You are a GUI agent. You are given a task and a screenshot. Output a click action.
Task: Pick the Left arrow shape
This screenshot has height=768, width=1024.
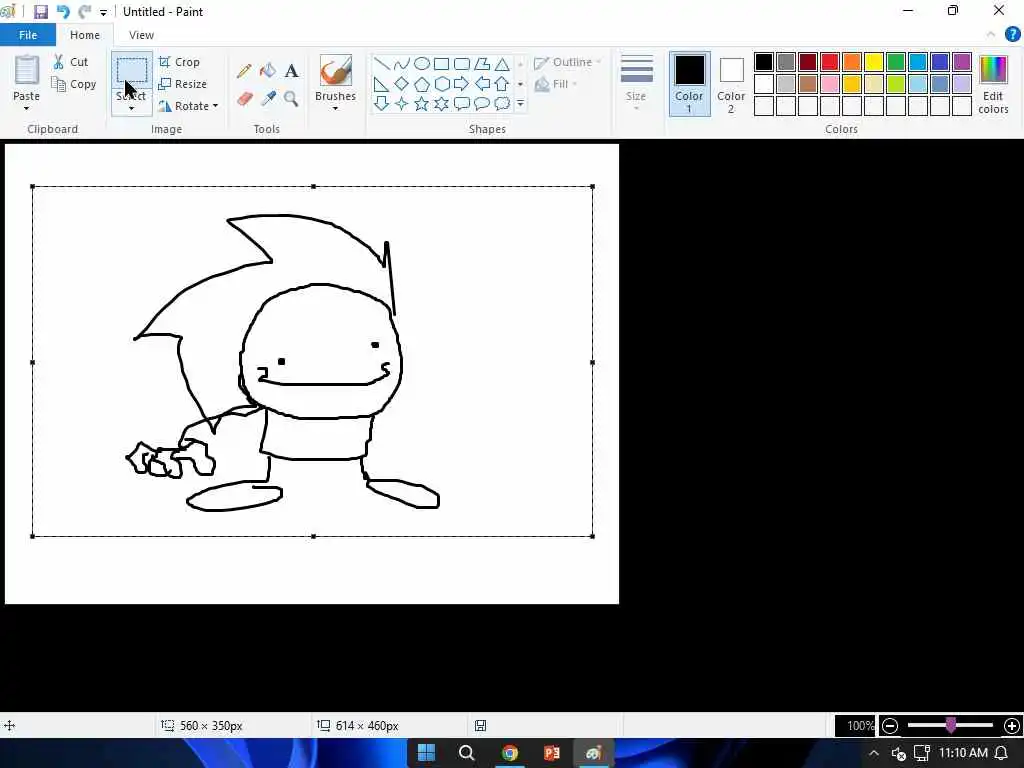coord(482,84)
